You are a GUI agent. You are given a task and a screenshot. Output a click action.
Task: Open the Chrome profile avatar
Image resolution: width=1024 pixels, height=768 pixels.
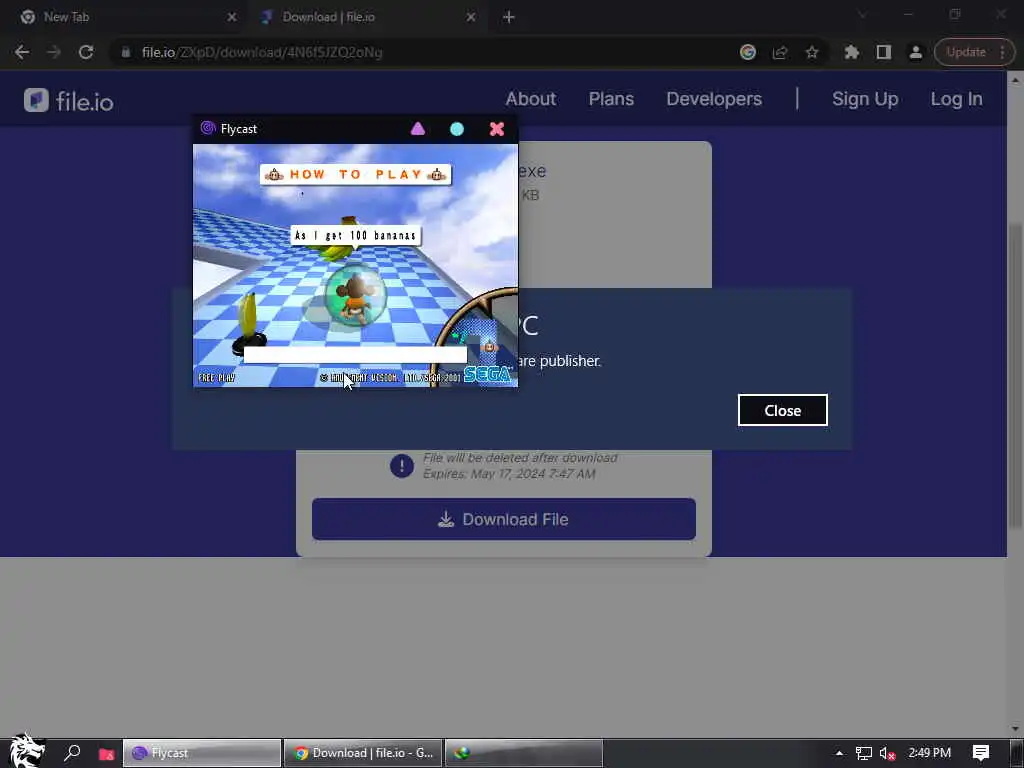click(916, 52)
